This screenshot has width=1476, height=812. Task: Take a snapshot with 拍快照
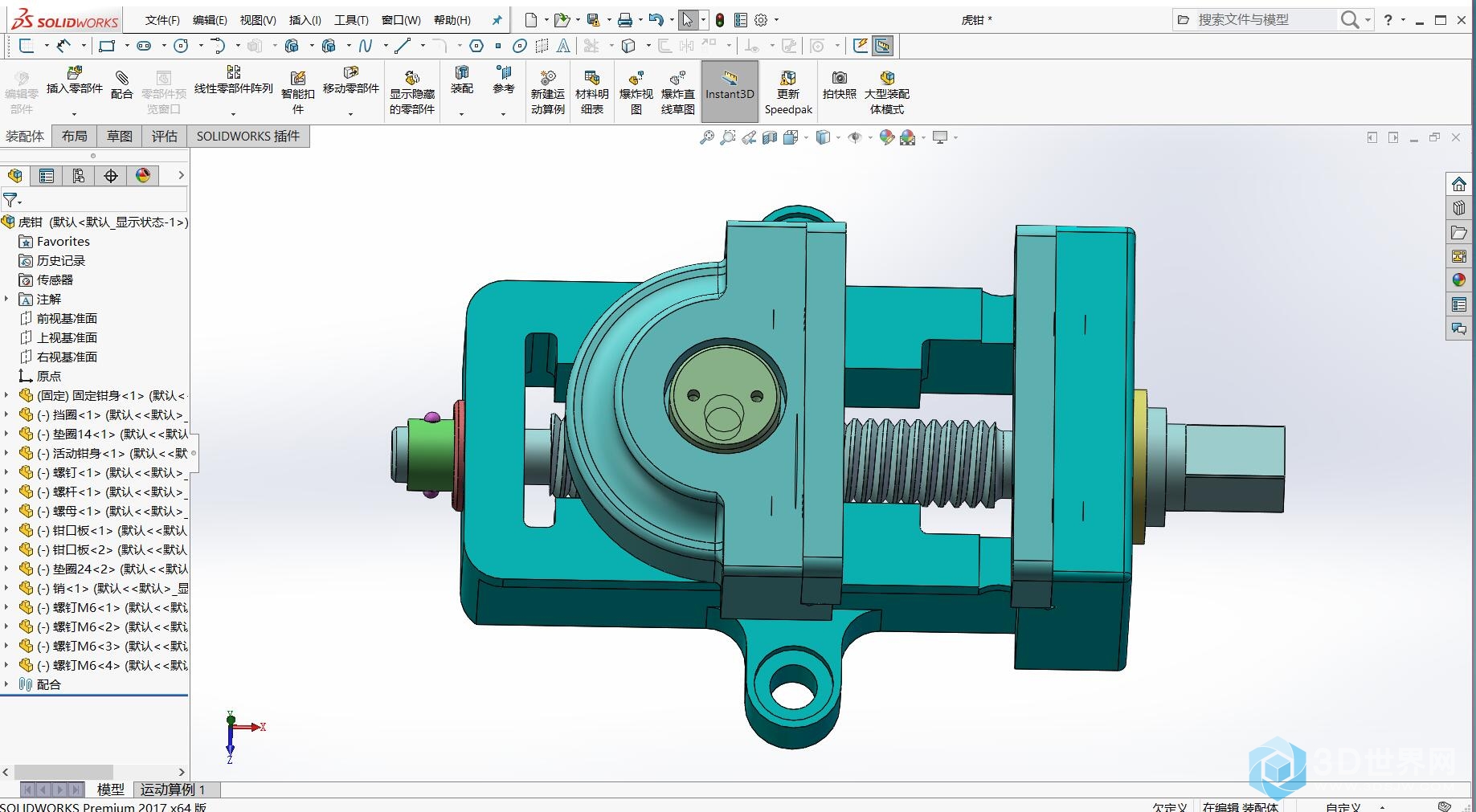pos(840,85)
